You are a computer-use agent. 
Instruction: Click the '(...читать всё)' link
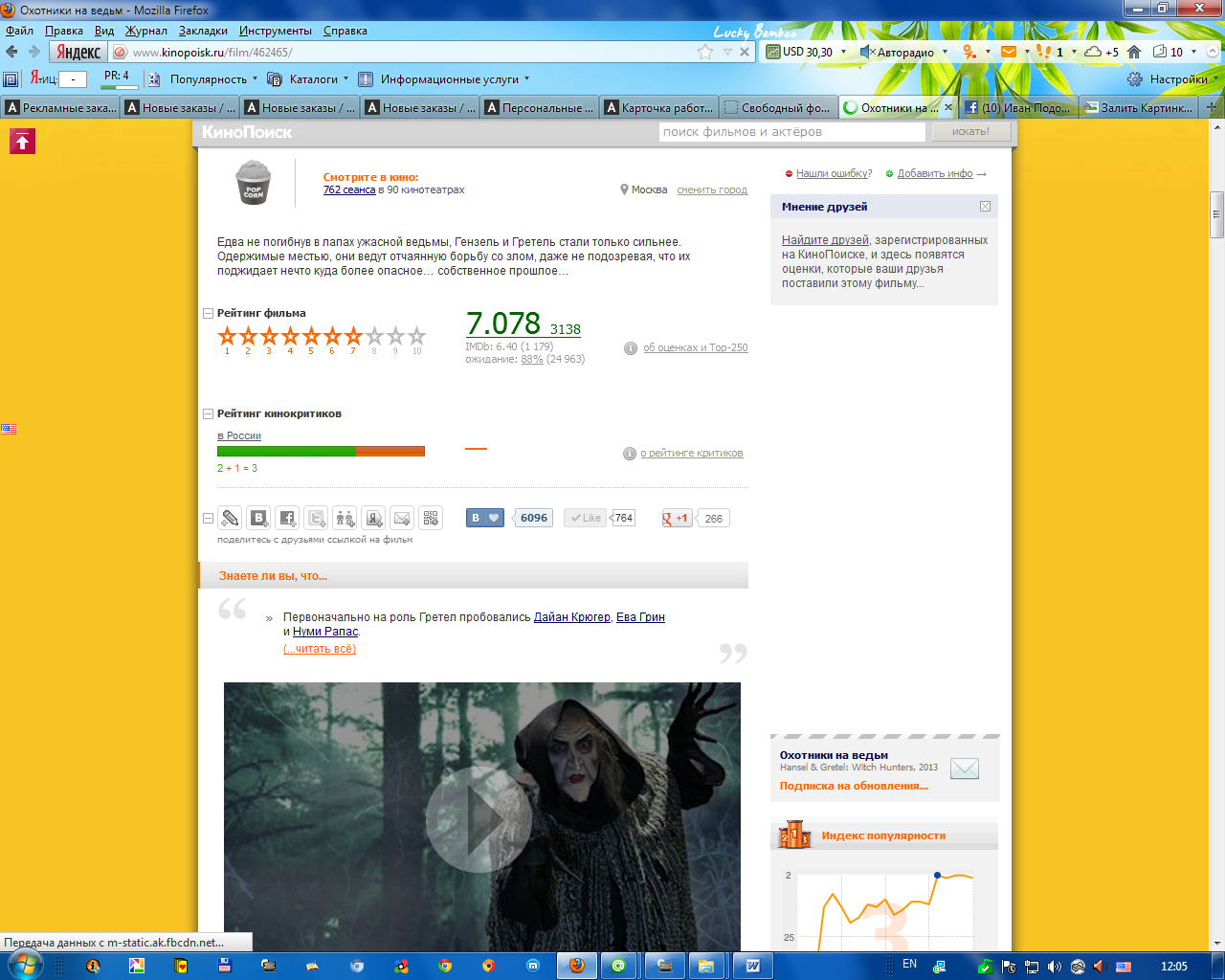click(x=320, y=649)
